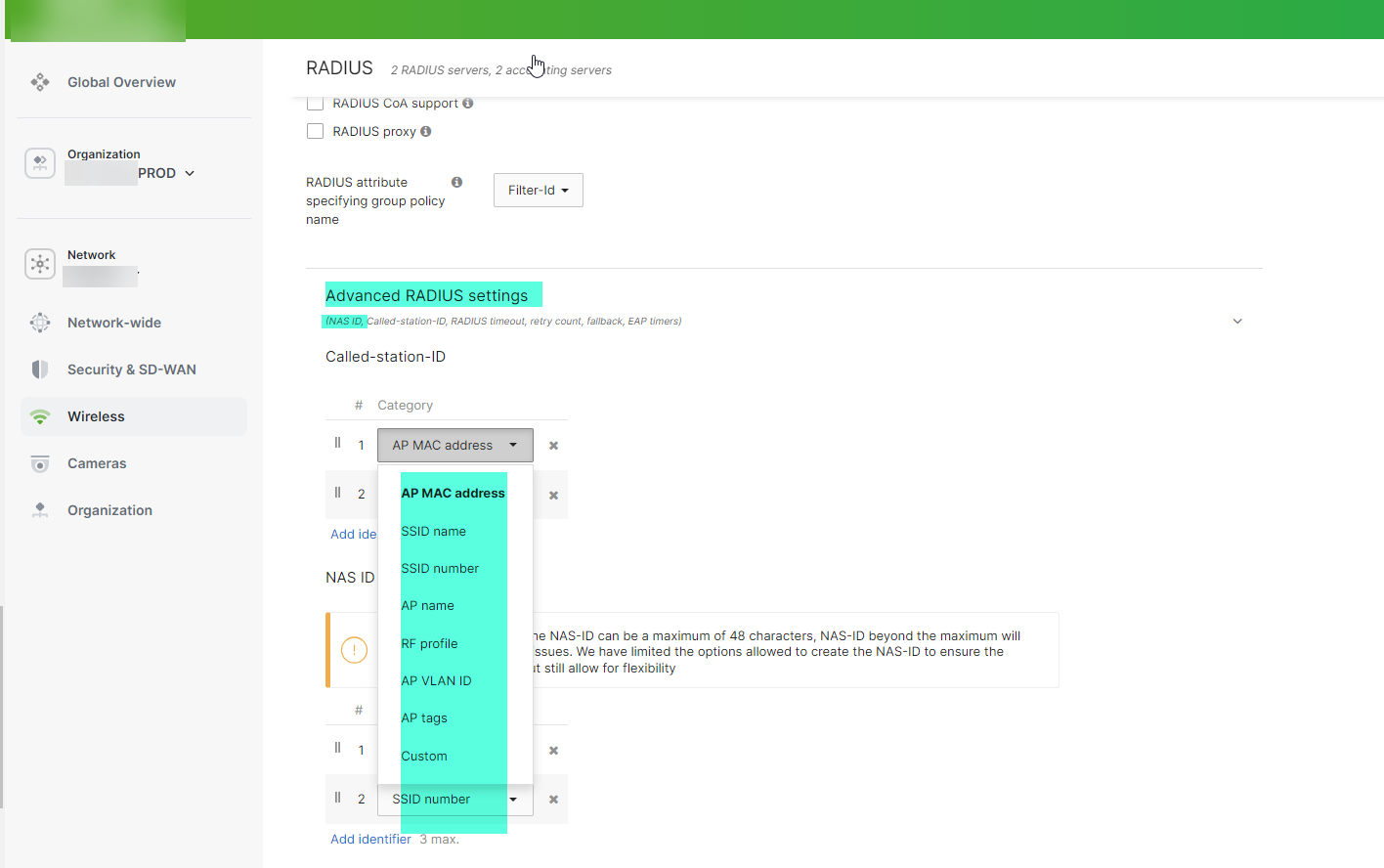Open the Filter-Id attribute dropdown
The image size is (1384, 868).
point(538,190)
